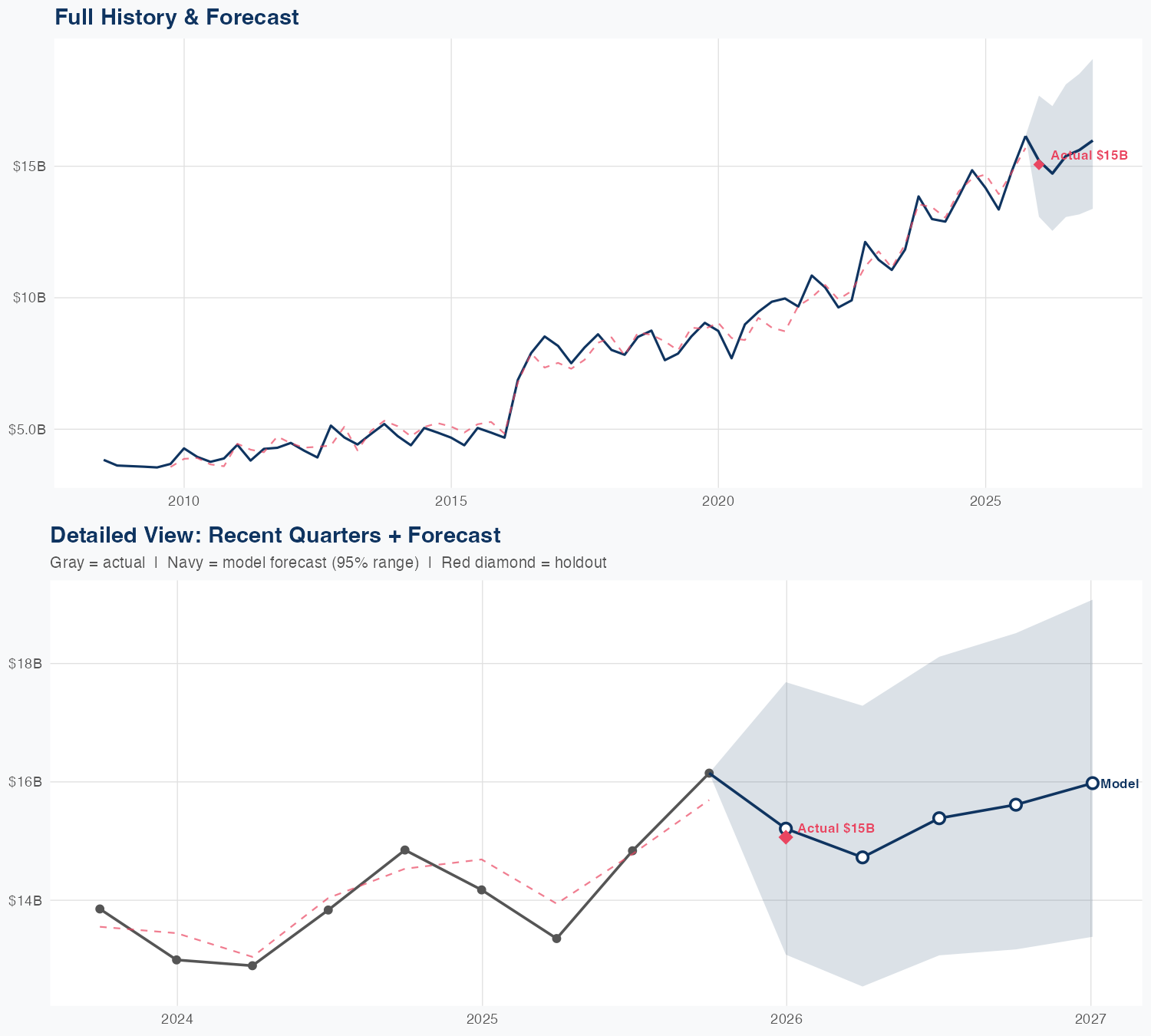Click the red diamond in the top chart
This screenshot has width=1151, height=1036.
coord(1039,164)
